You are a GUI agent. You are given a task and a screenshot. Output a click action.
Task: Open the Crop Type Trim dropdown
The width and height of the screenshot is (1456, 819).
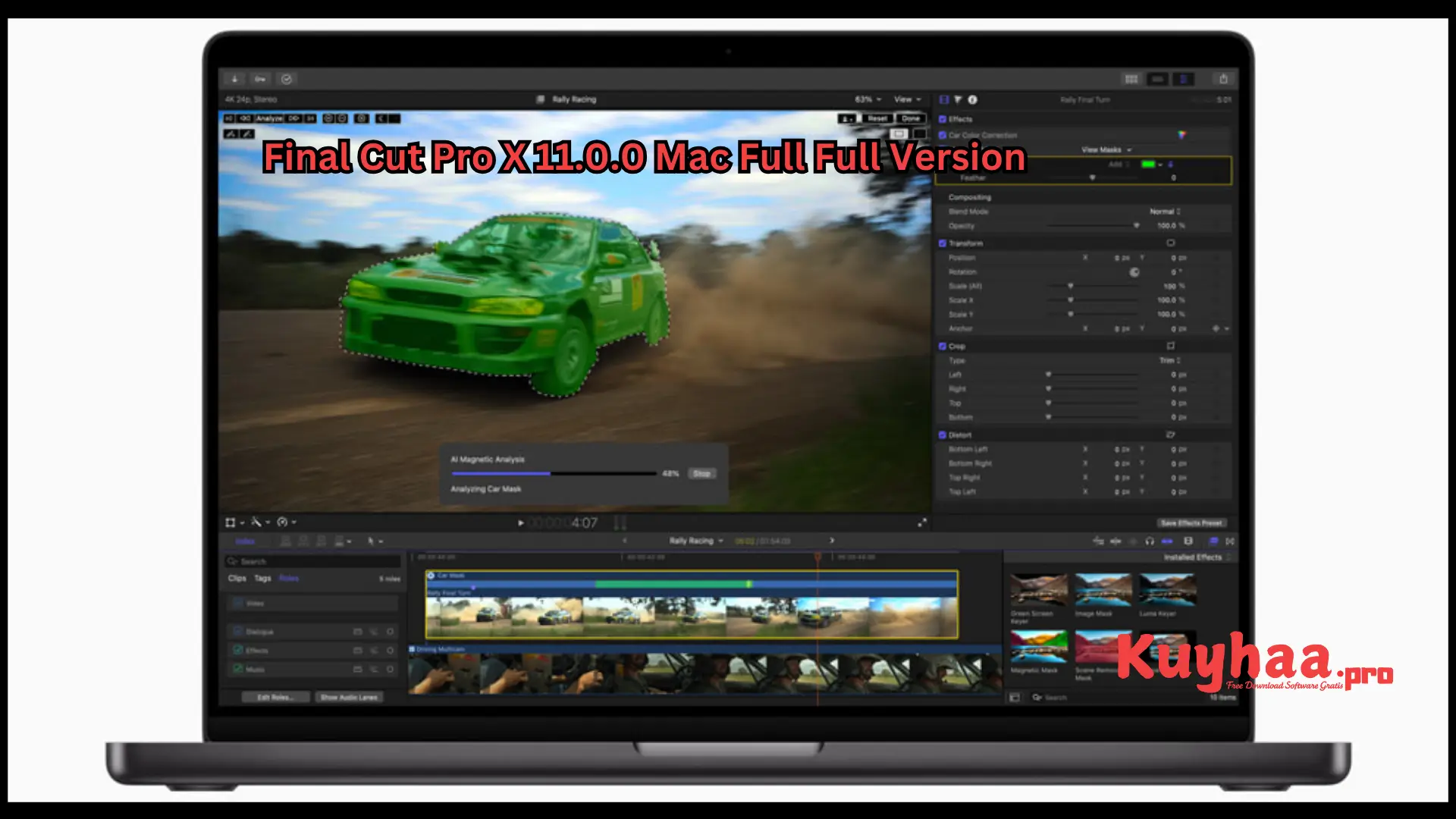click(1170, 360)
